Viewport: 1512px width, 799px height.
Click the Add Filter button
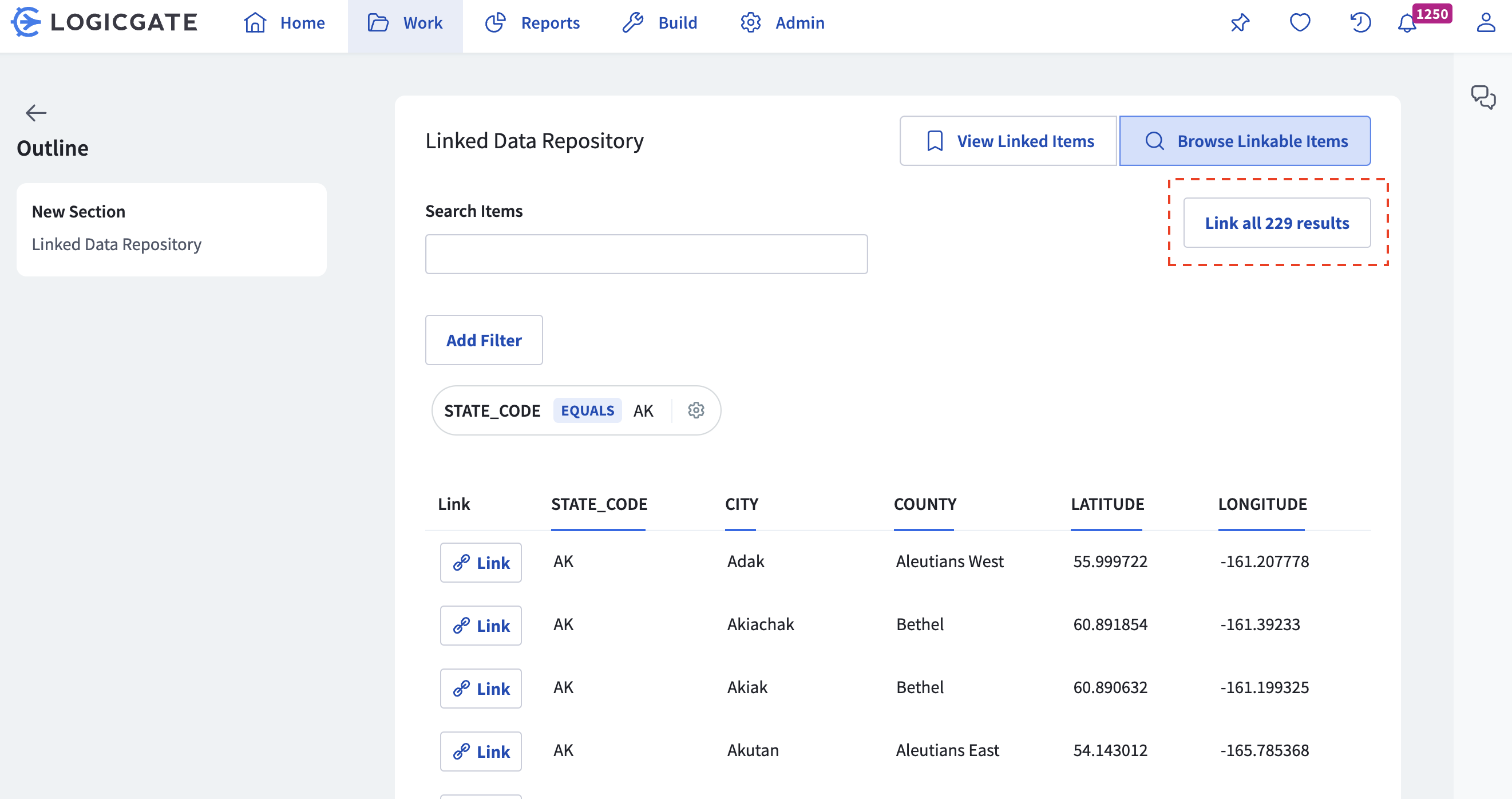(x=484, y=340)
